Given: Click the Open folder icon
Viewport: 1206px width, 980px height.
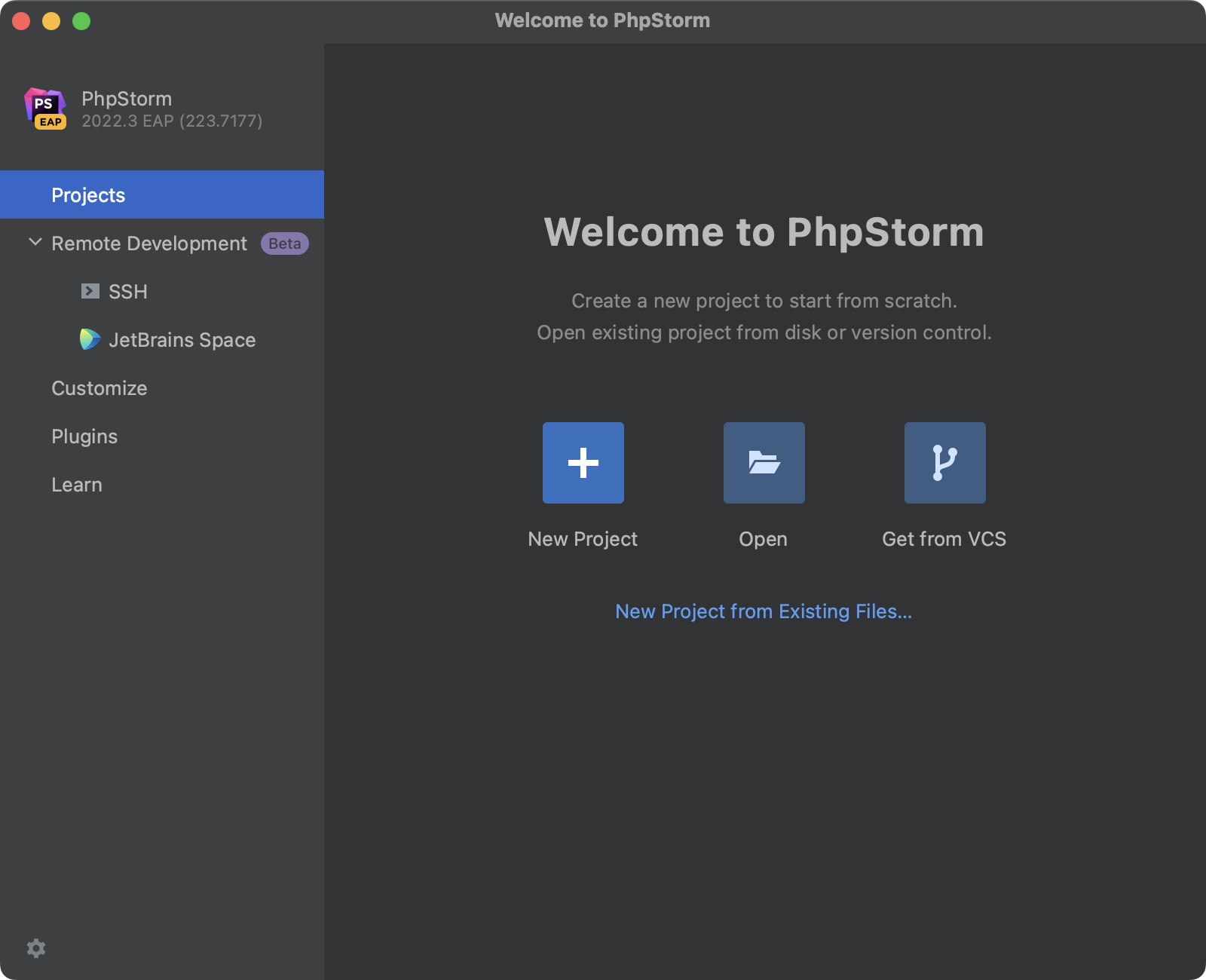Looking at the screenshot, I should coord(764,462).
